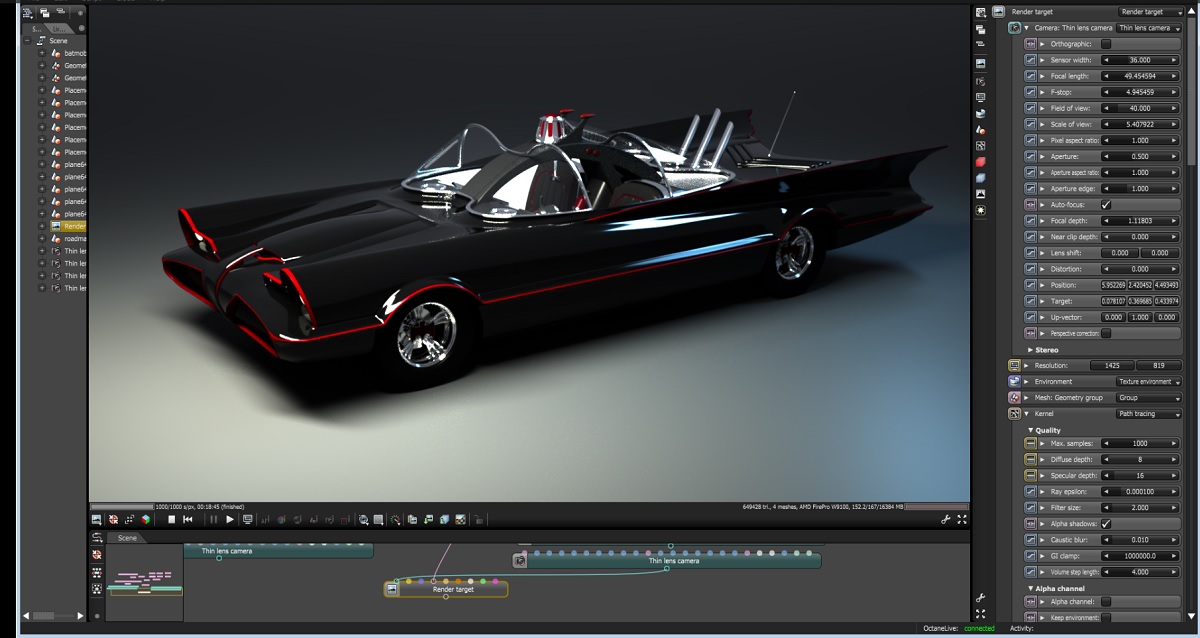Select the Scene tab in outliner
Viewport: 1200px width, 638px height.
(38, 28)
